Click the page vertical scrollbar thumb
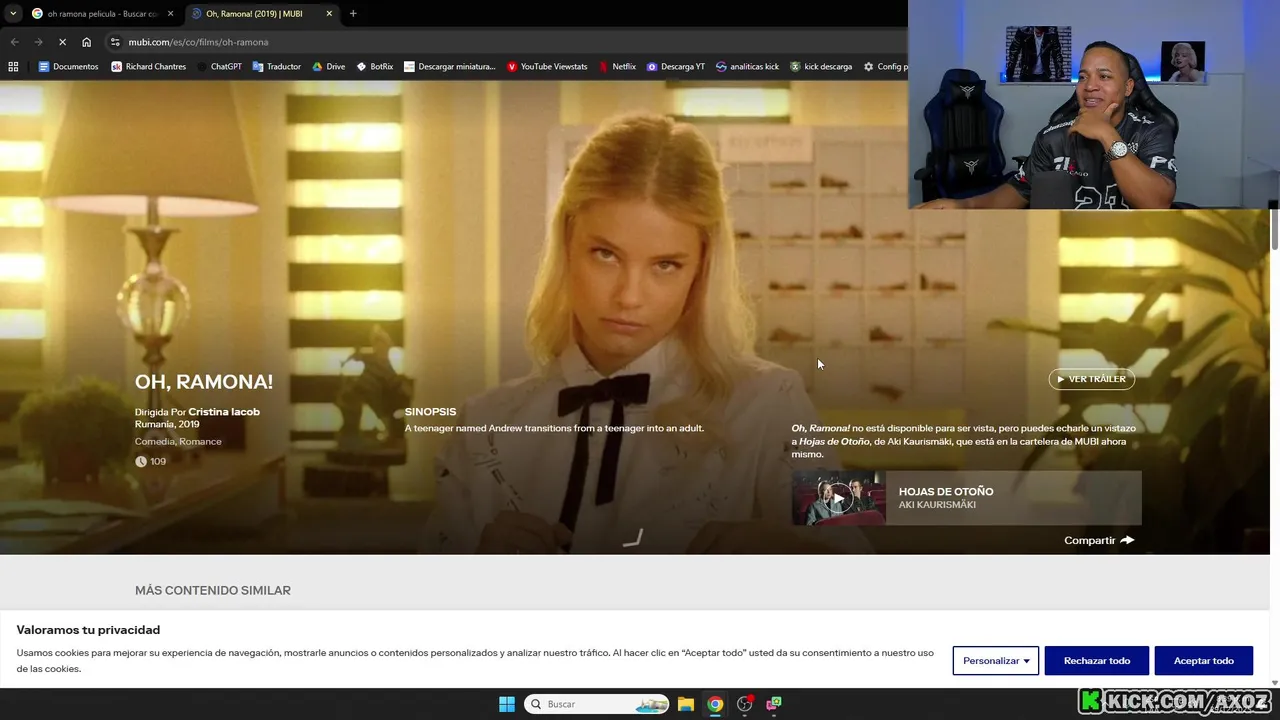The height and width of the screenshot is (720, 1280). 1274,230
